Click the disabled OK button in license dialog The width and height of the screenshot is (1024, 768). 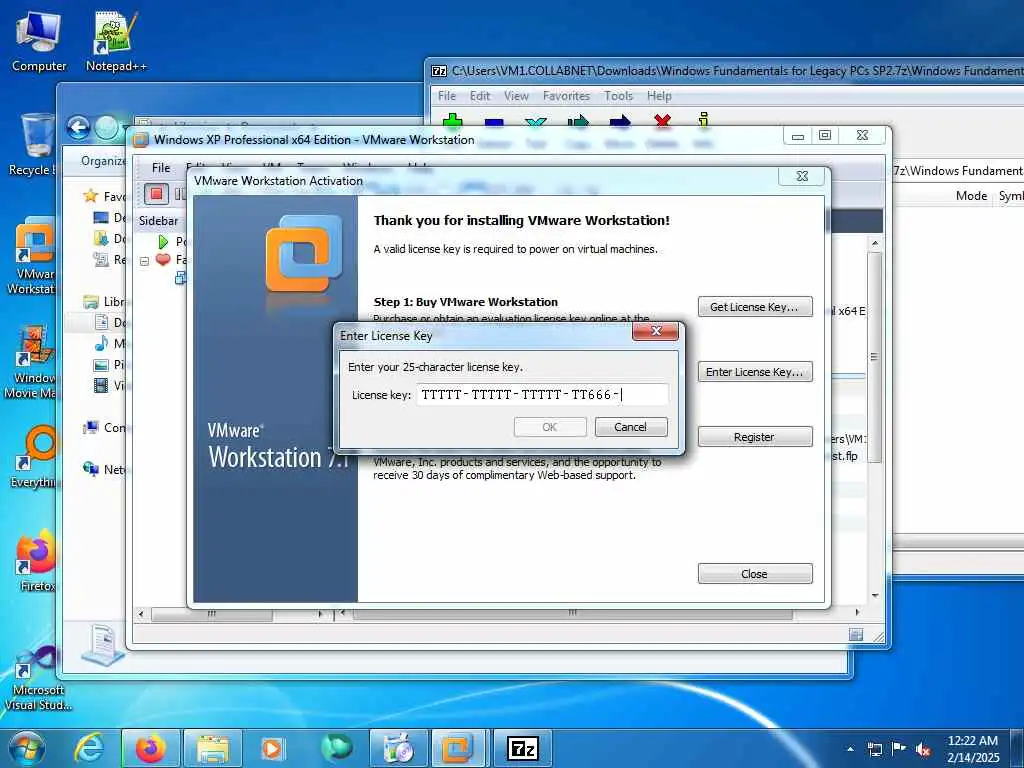pos(550,427)
